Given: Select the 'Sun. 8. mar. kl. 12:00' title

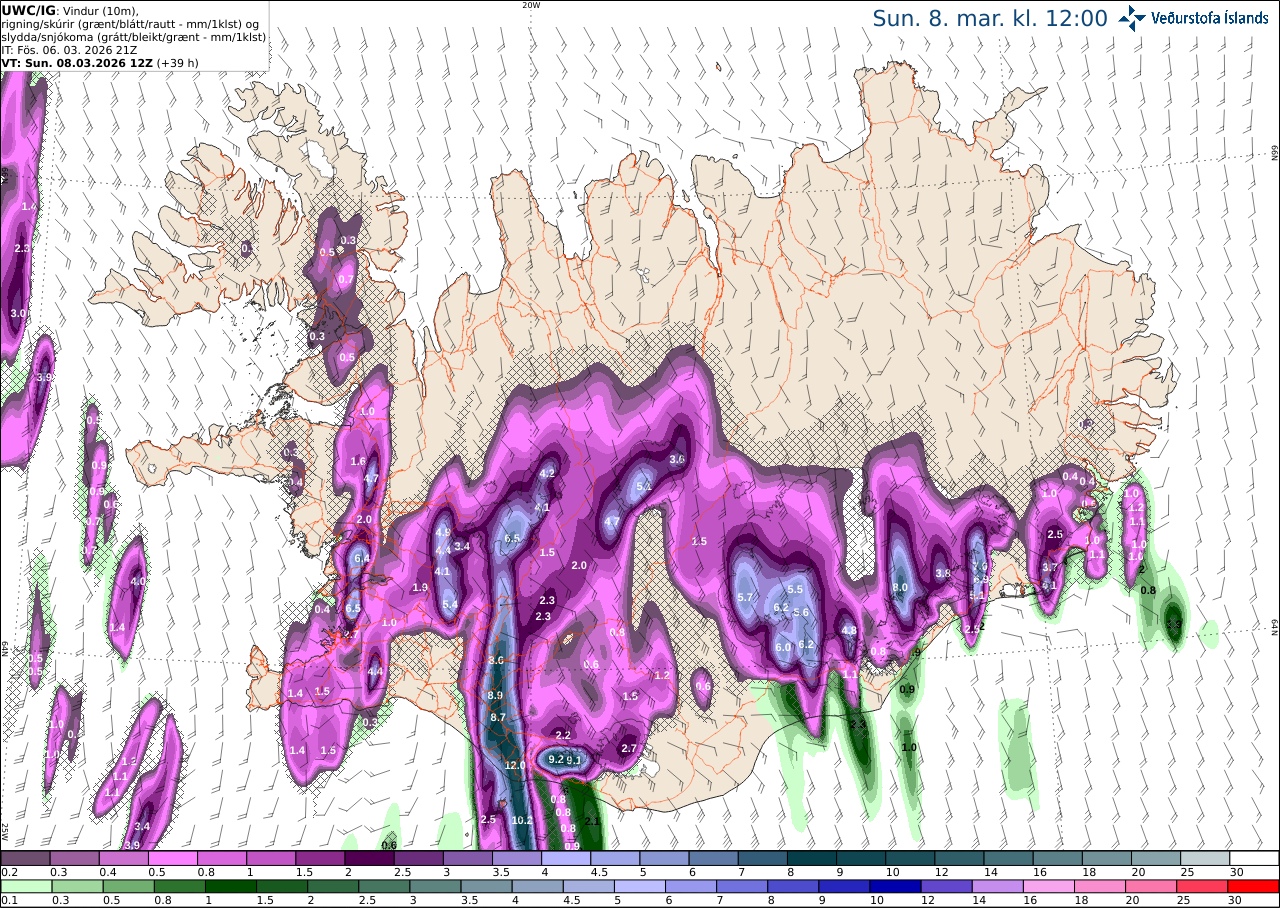Looking at the screenshot, I should (989, 18).
